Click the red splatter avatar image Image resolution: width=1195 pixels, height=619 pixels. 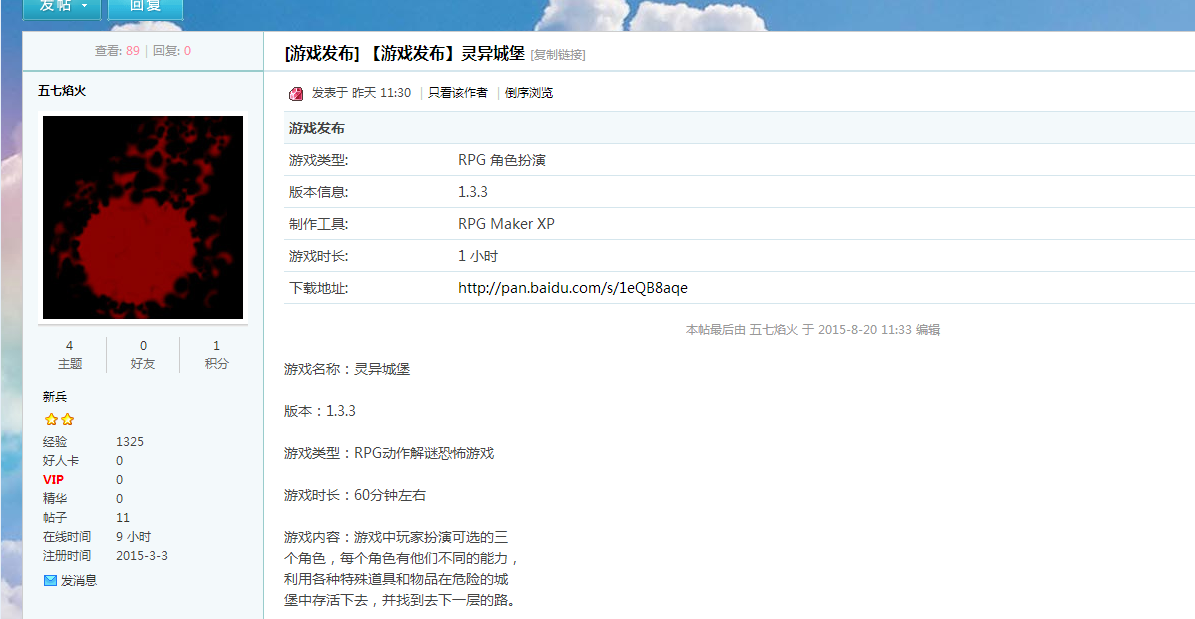[x=143, y=217]
